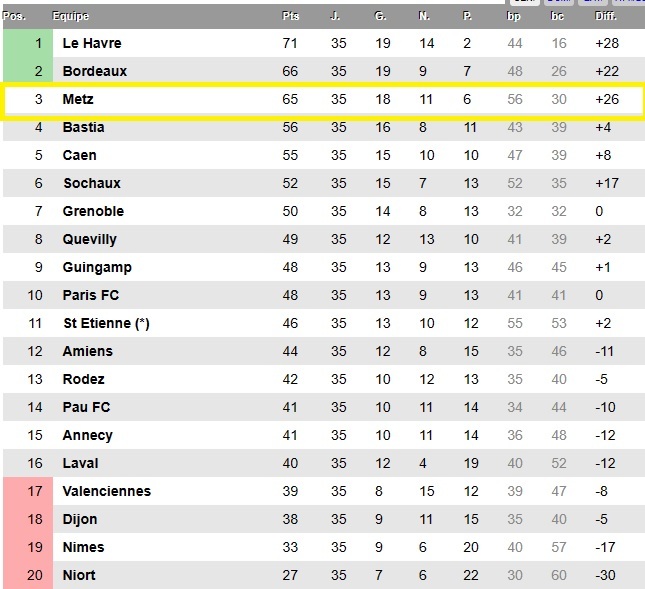Image resolution: width=645 pixels, height=589 pixels.
Task: Click the Diff. column header
Action: coord(607,16)
